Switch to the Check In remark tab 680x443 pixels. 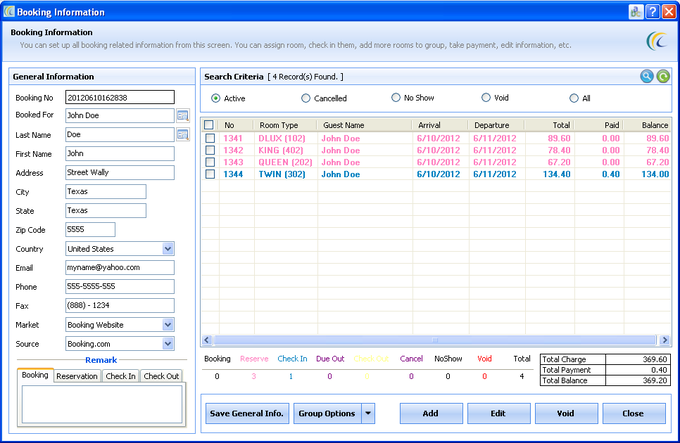(x=121, y=376)
